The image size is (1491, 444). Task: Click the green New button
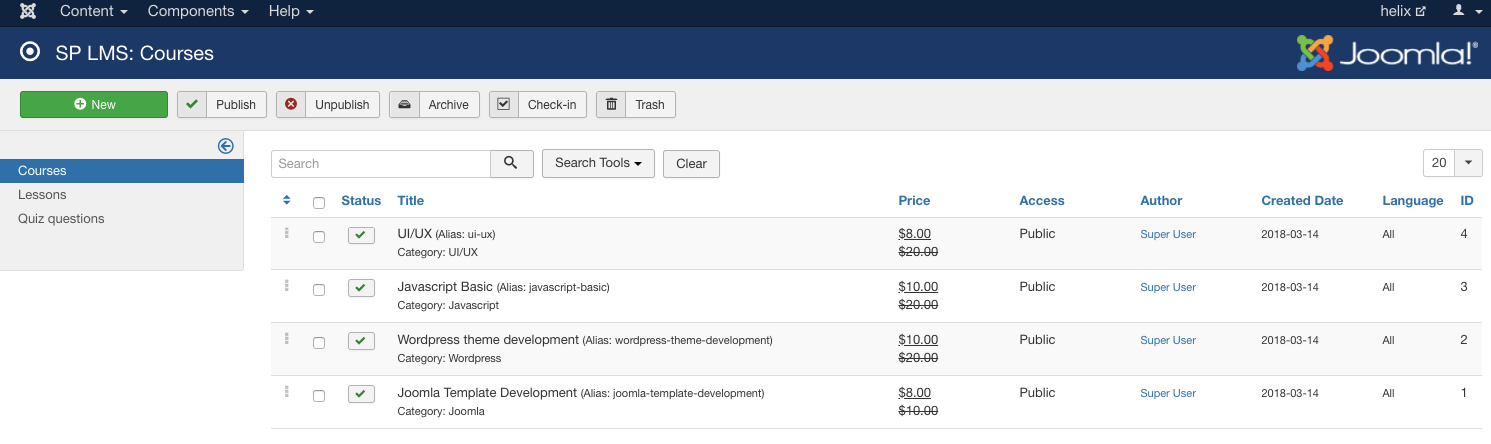[94, 104]
